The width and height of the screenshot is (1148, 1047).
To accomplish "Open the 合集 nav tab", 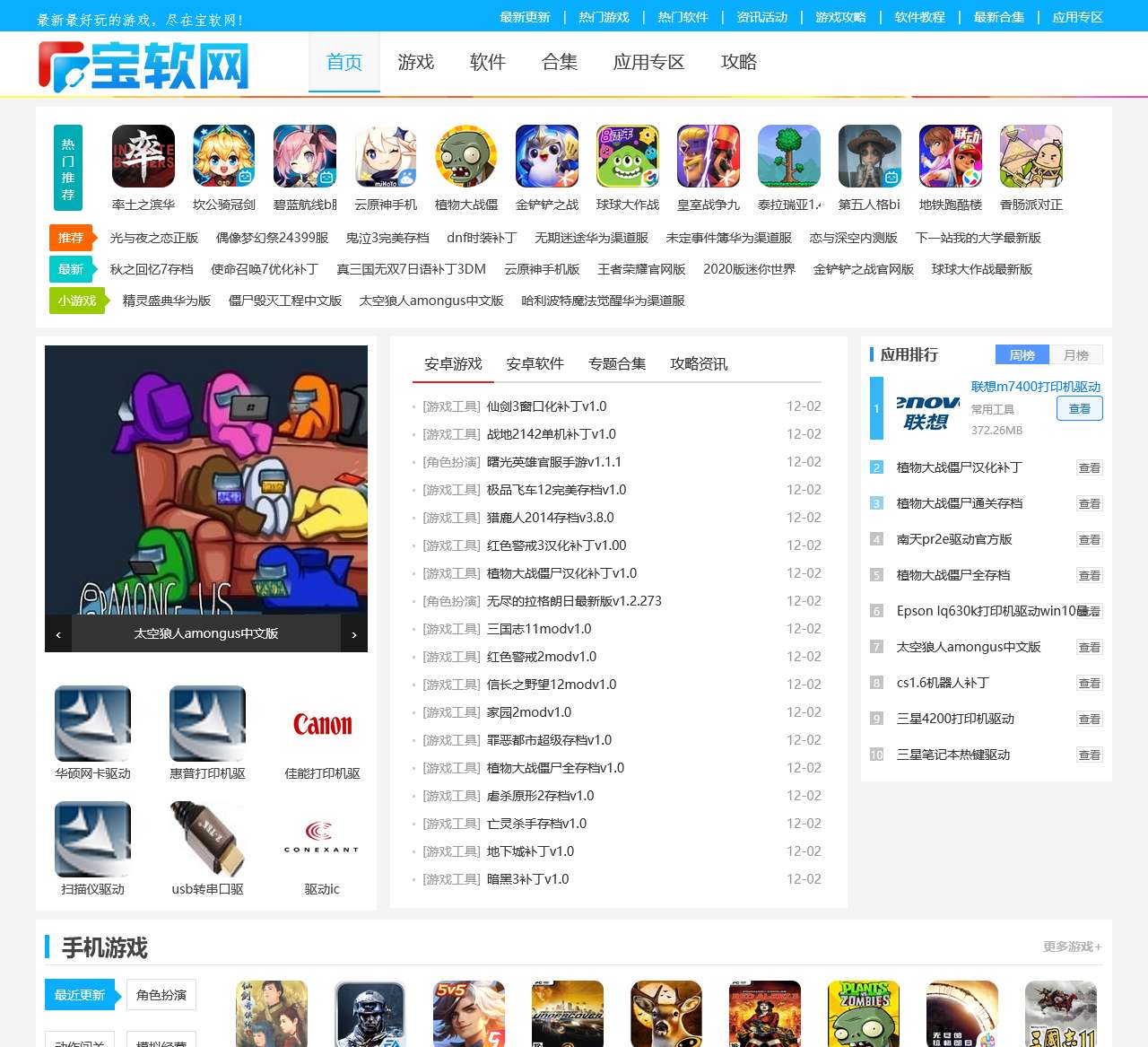I will [x=560, y=62].
